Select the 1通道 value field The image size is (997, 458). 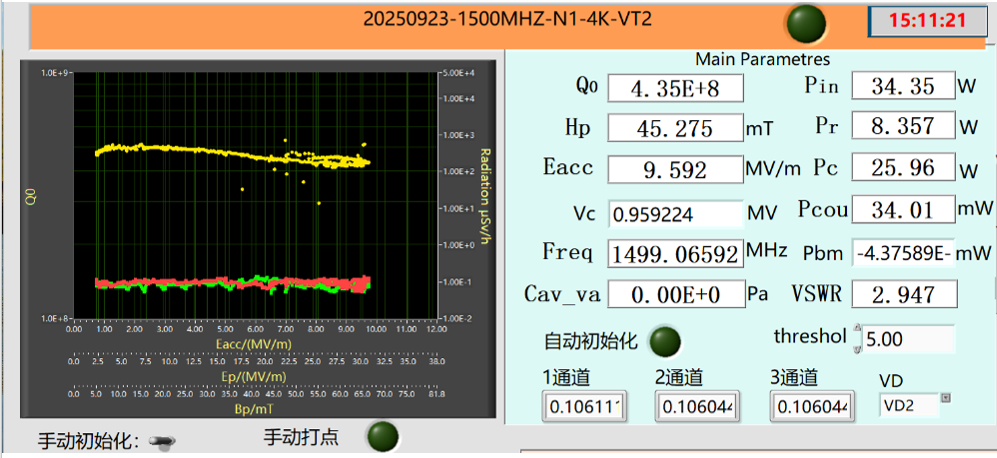pyautogui.click(x=584, y=406)
